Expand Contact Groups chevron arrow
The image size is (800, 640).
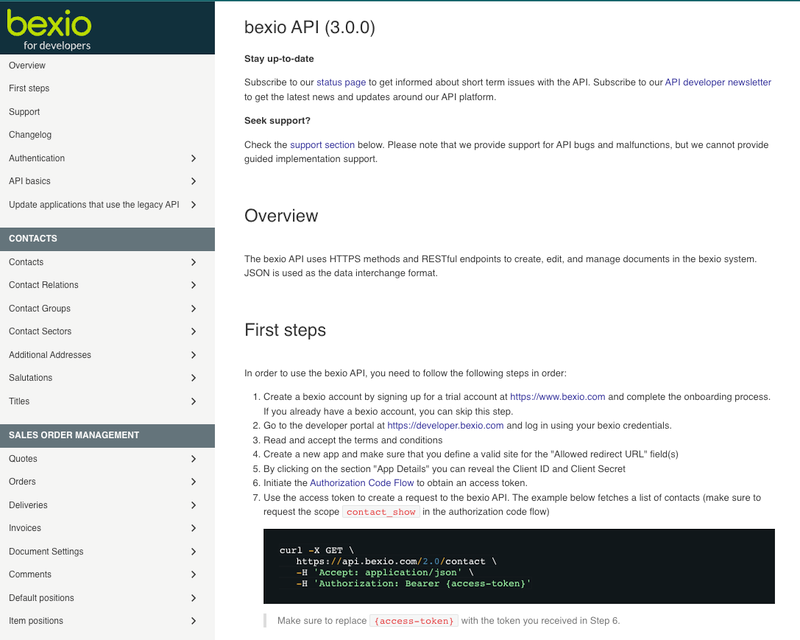pos(193,308)
